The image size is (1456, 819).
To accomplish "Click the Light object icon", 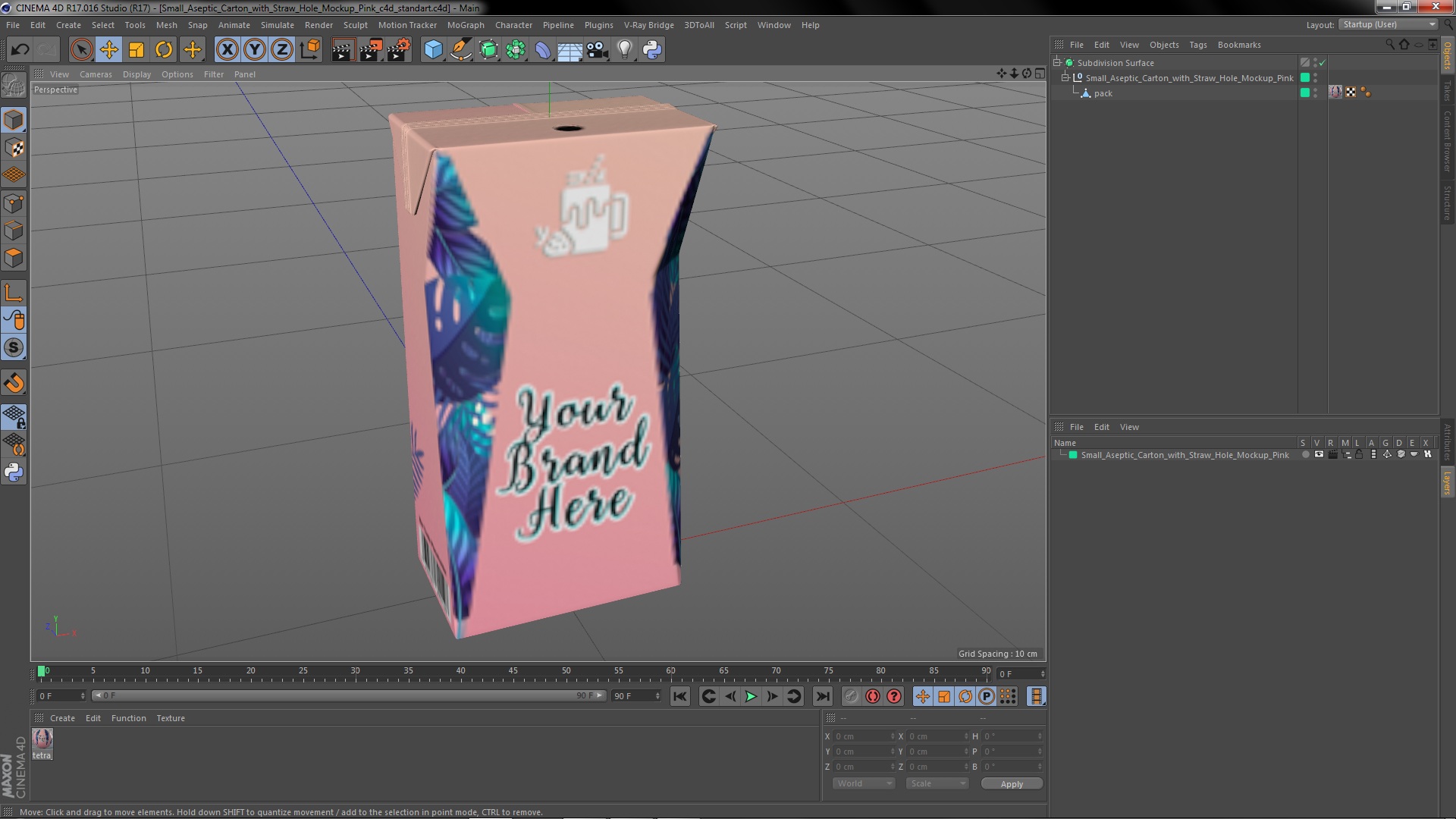I will 624,50.
